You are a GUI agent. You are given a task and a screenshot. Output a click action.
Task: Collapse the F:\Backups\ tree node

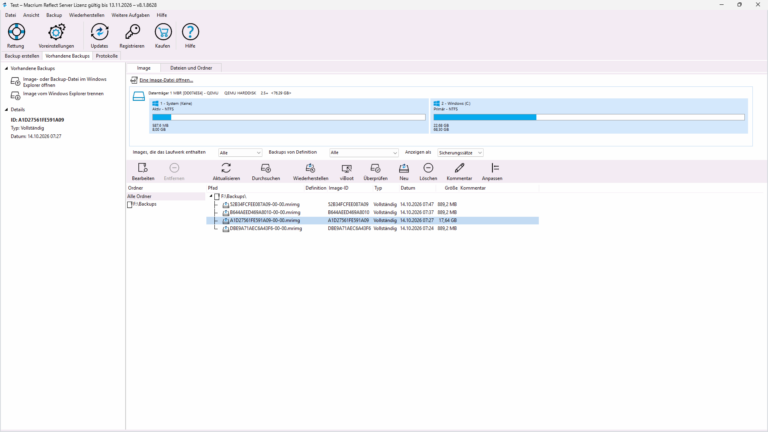coord(211,196)
